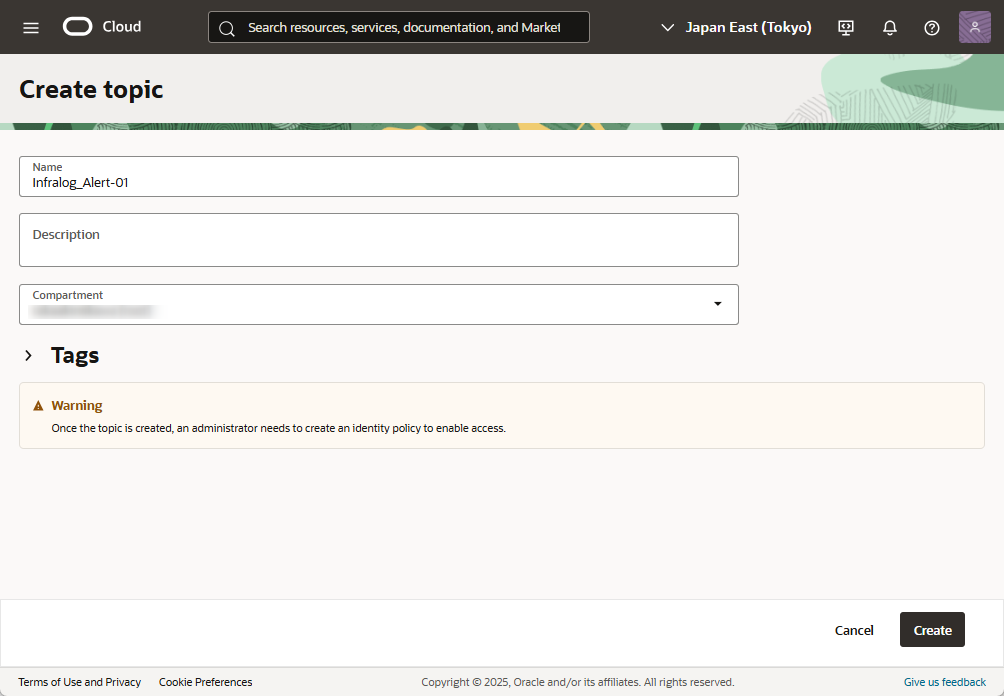Open the Compartment dropdown arrow
This screenshot has height=696, width=1004.
(x=717, y=304)
